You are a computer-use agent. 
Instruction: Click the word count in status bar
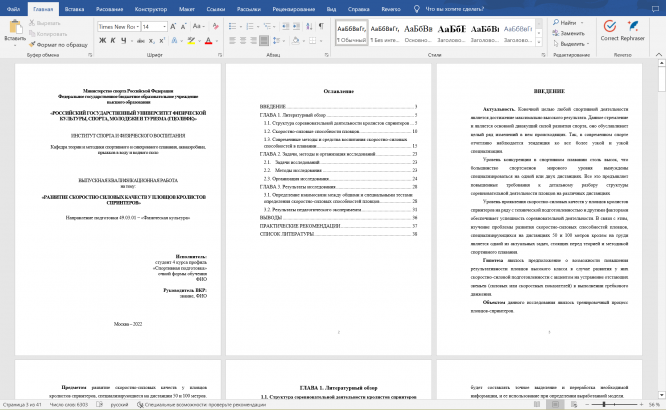69,404
